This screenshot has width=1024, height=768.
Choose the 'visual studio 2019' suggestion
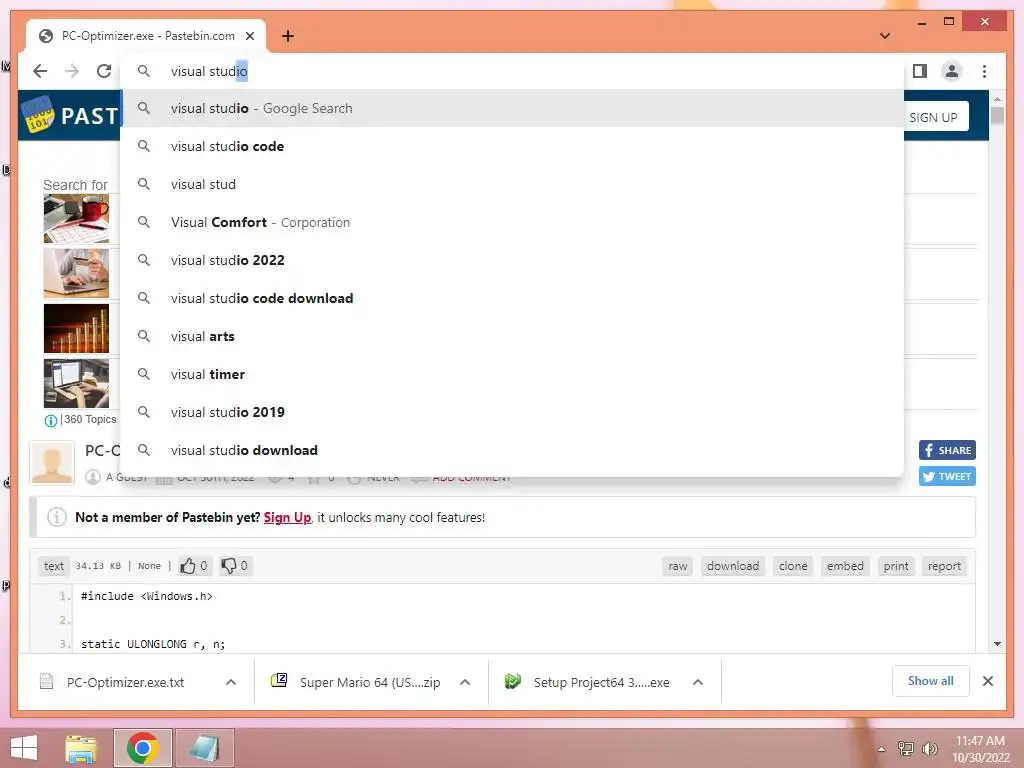(x=512, y=412)
